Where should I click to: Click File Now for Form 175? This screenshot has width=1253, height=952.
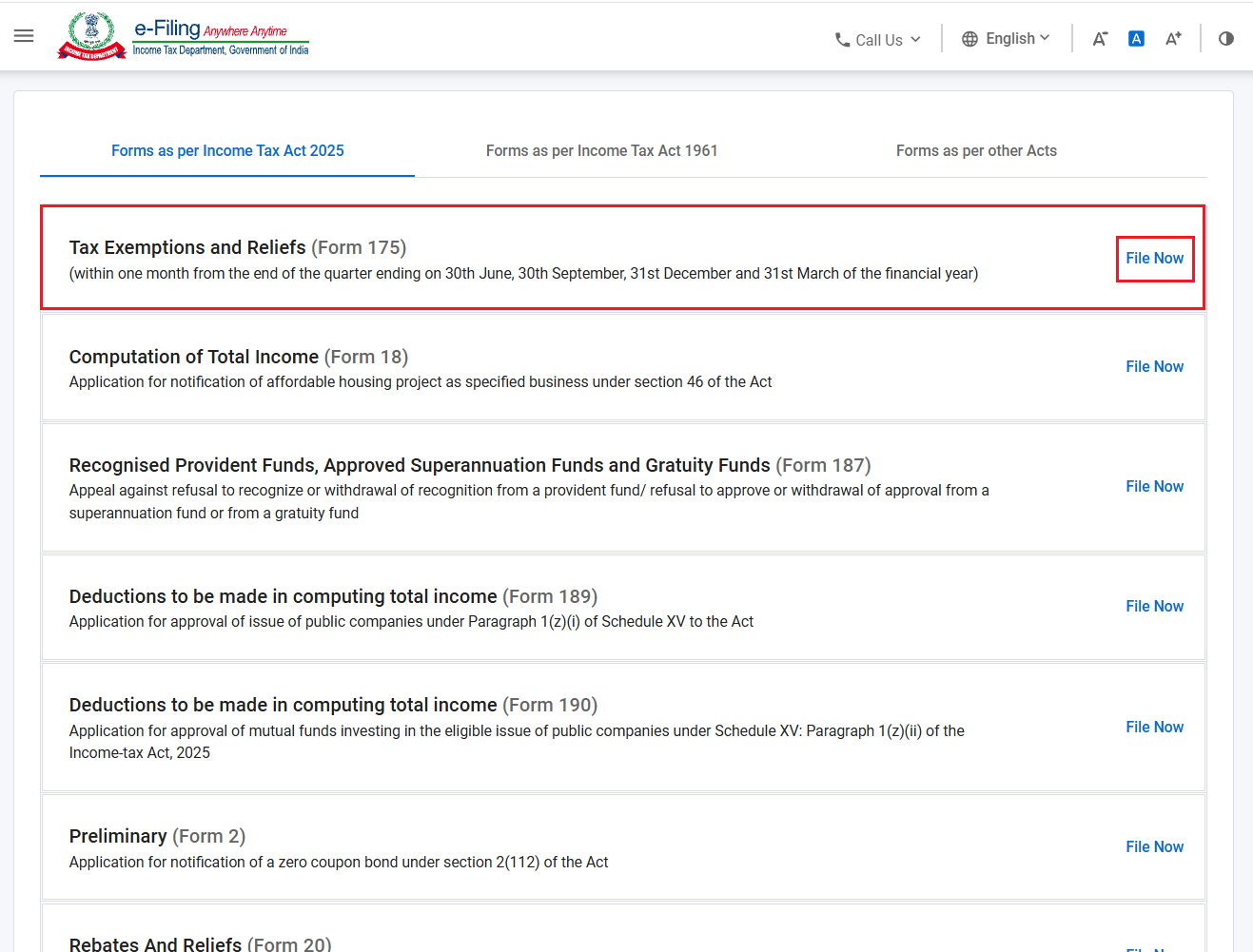[x=1154, y=258]
